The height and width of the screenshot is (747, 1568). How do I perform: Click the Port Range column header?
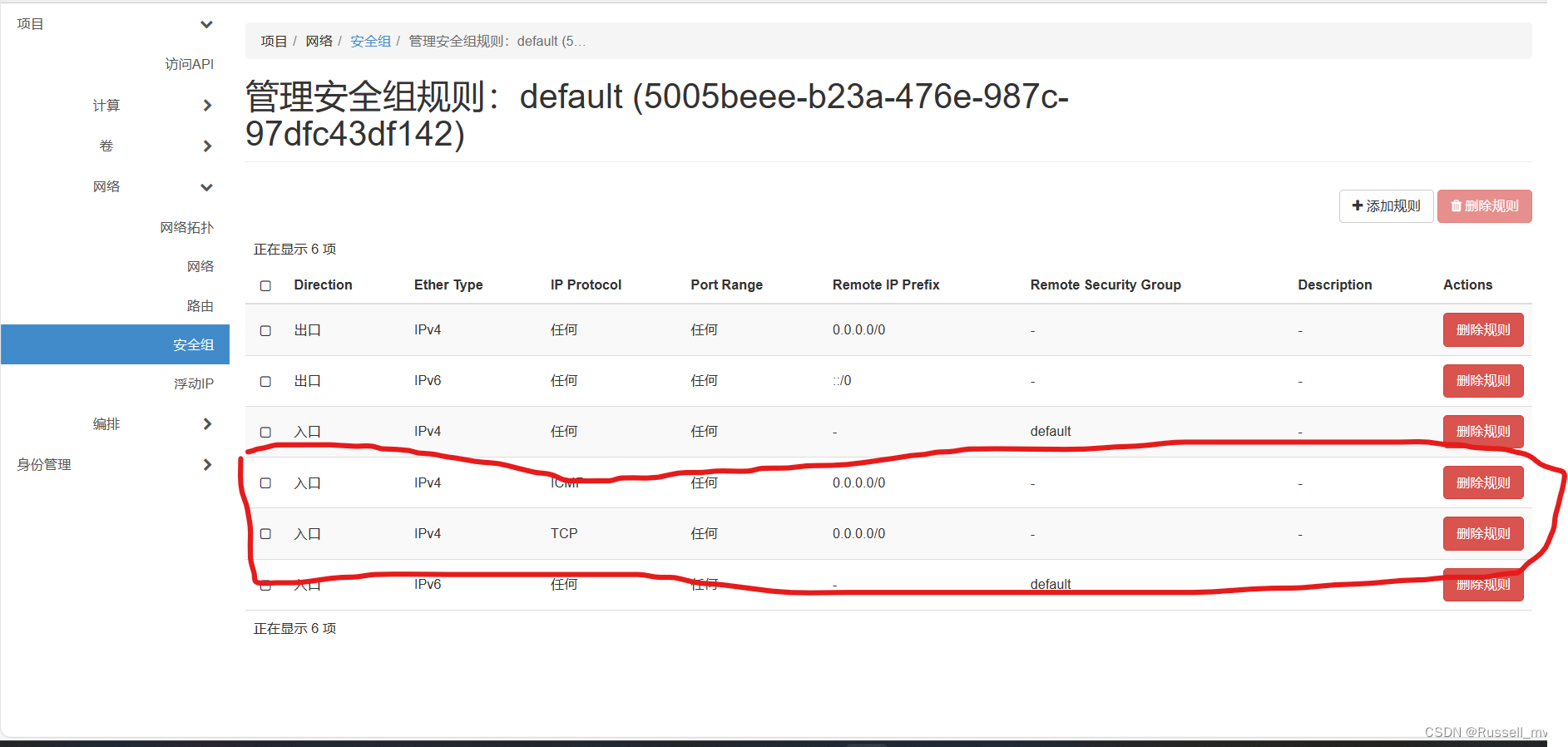[726, 284]
